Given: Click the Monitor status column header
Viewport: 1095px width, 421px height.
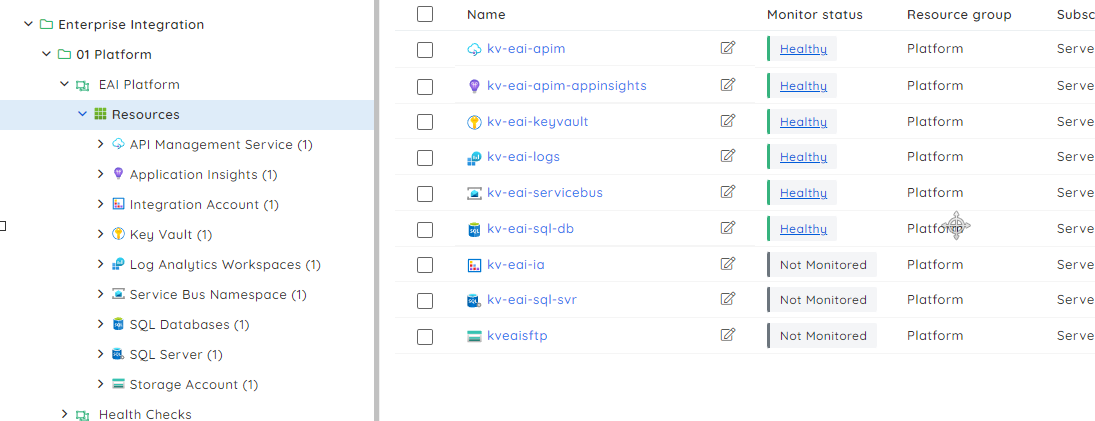Looking at the screenshot, I should (x=814, y=15).
